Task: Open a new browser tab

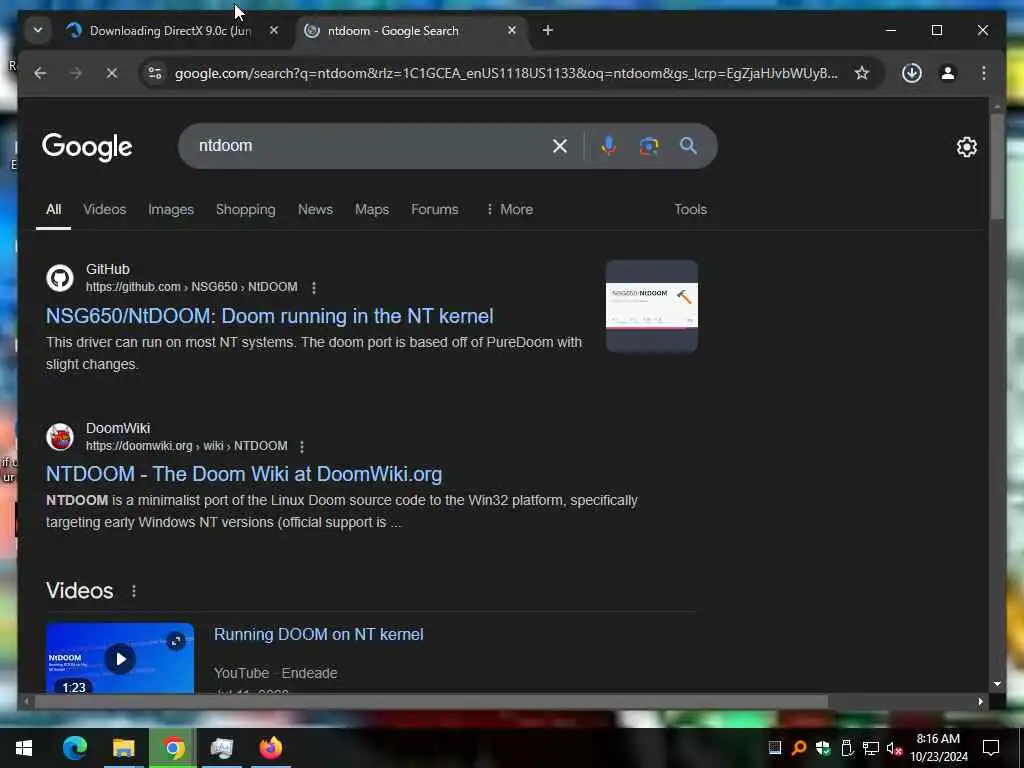Action: click(x=547, y=30)
